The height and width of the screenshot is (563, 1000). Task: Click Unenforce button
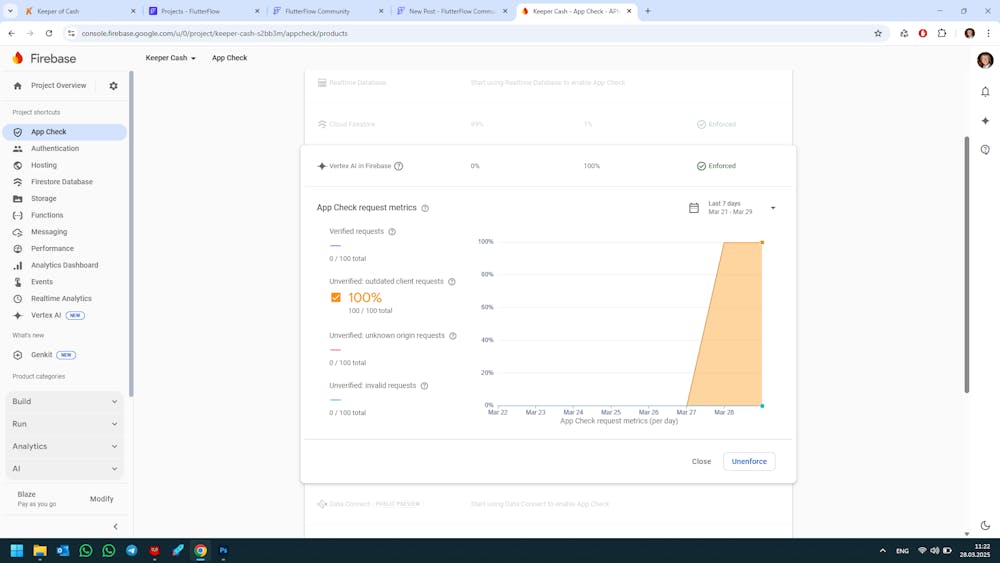[749, 462]
